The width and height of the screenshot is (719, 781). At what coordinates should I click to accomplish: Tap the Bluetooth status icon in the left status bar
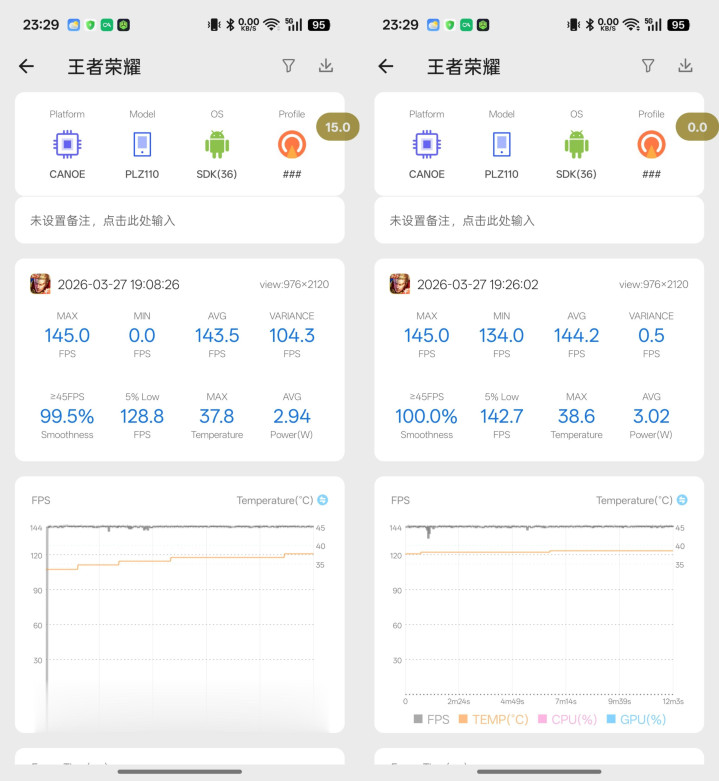pyautogui.click(x=230, y=24)
